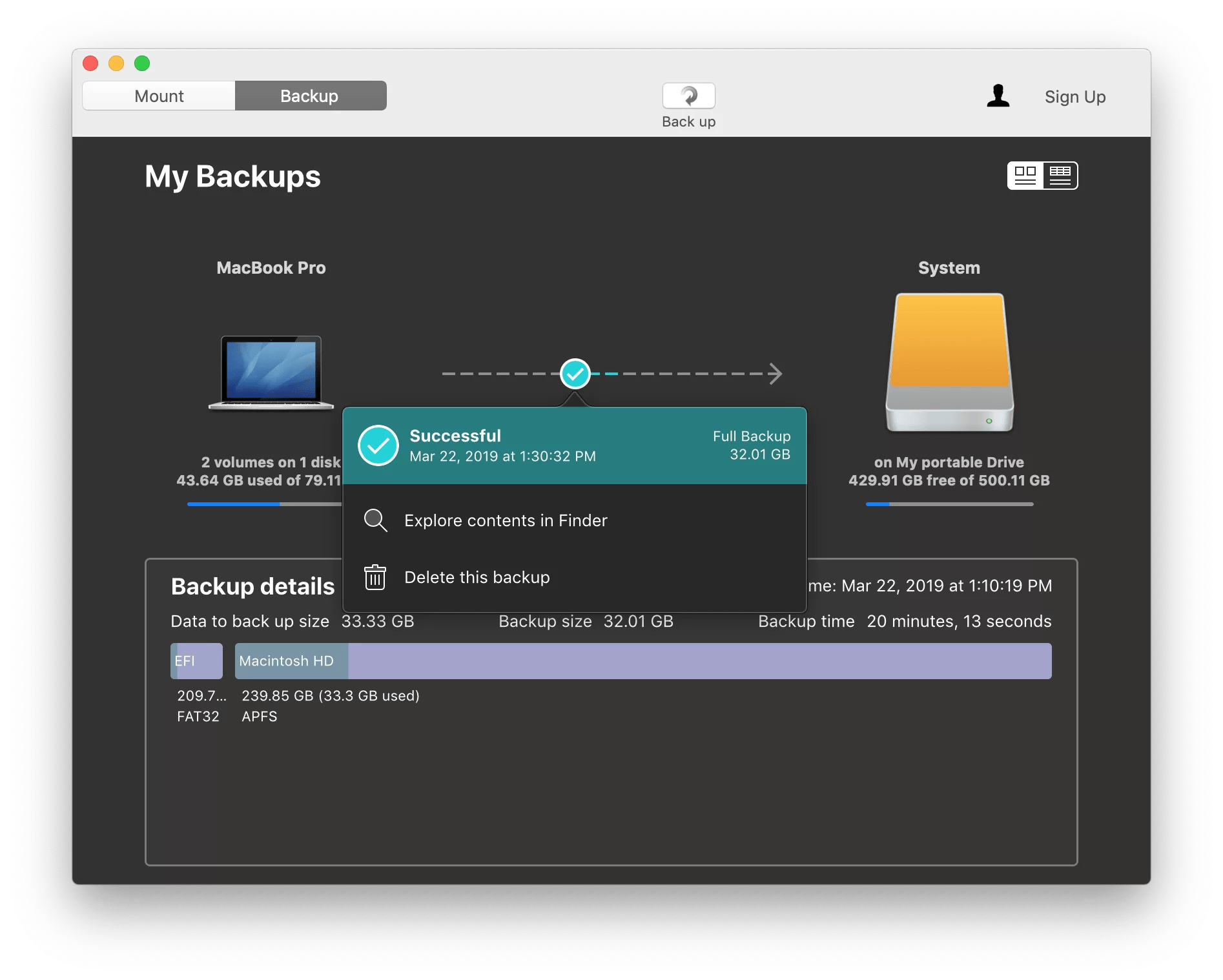Click the magnifying glass icon
Screen dimensions: 1223x980
(x=375, y=520)
